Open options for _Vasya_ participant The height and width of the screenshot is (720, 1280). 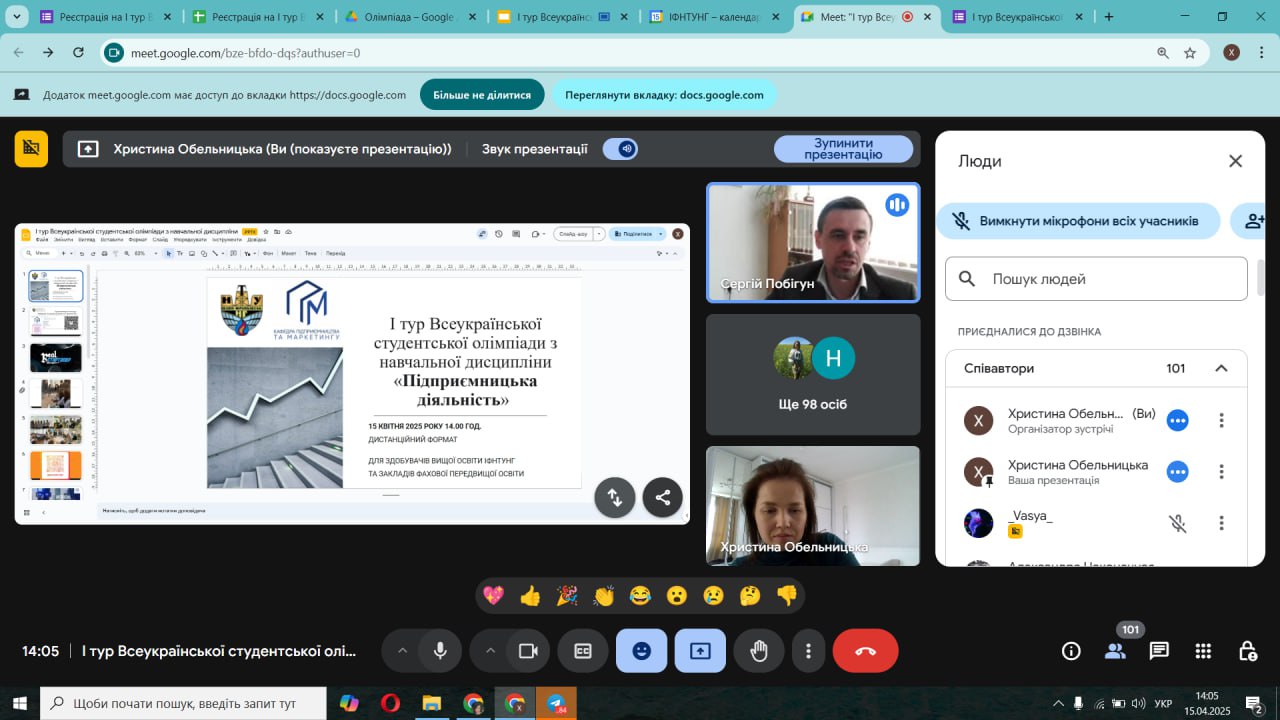(x=1221, y=523)
